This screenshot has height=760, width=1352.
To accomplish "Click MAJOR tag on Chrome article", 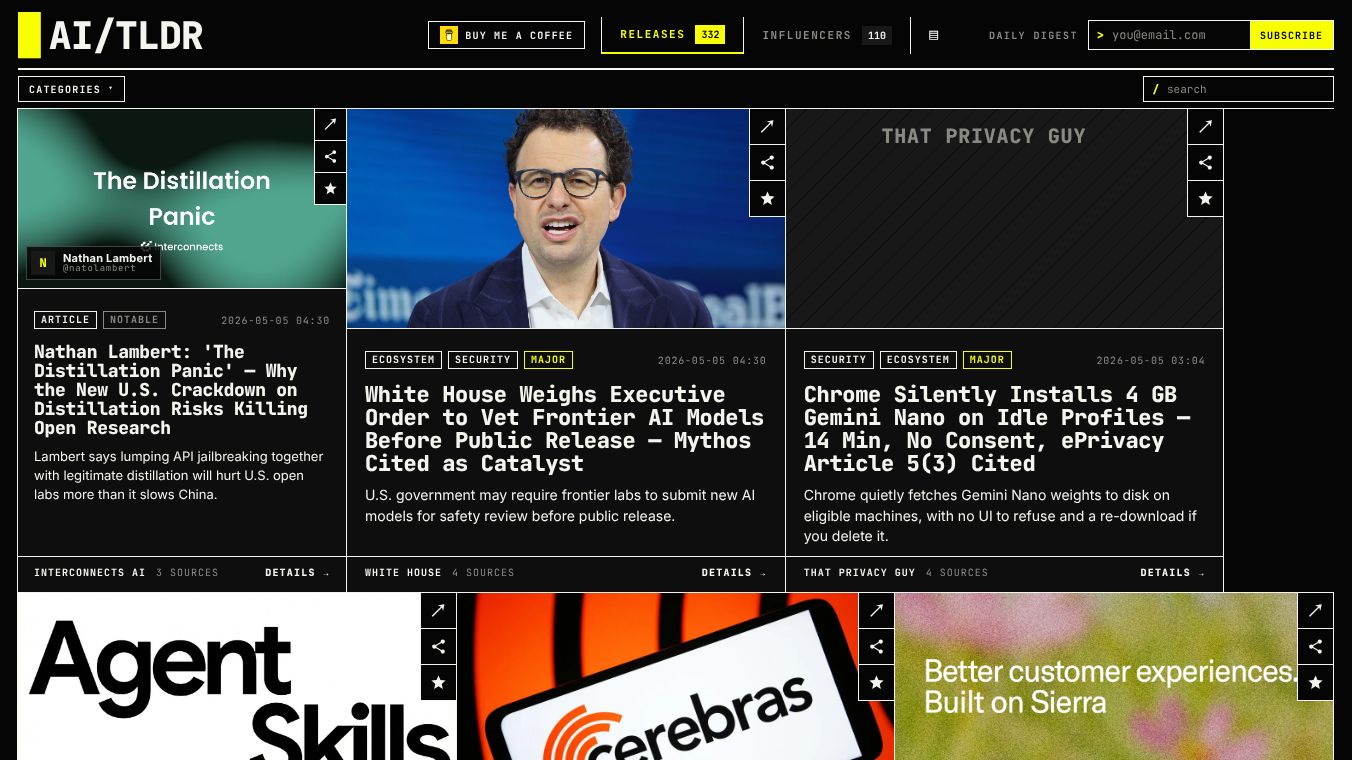I will 987,359.
